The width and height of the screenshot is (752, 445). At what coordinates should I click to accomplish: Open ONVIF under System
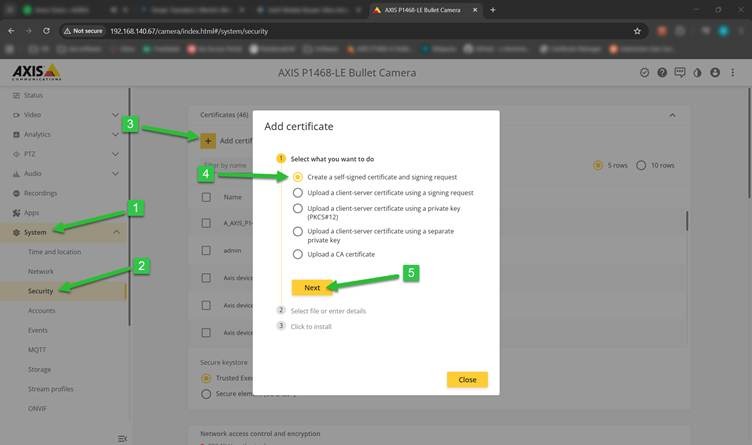click(x=37, y=409)
